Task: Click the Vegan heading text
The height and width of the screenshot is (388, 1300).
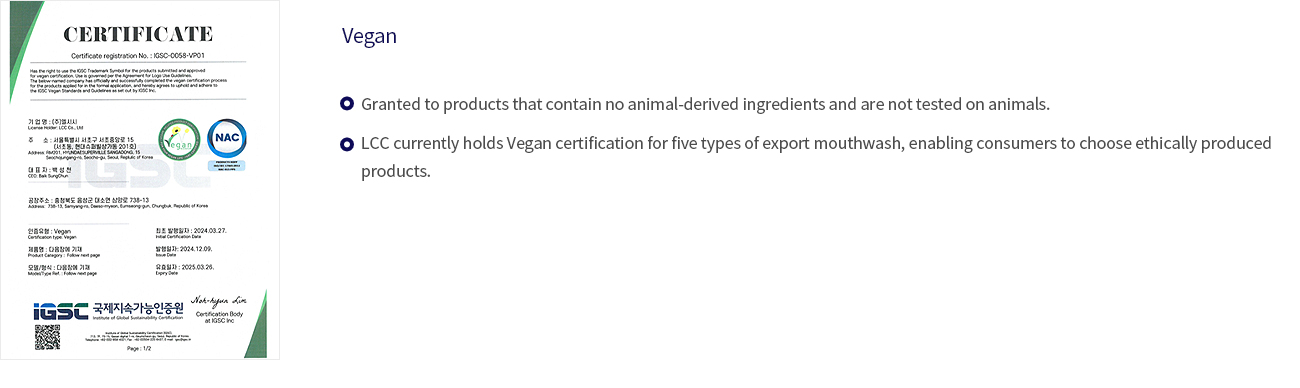Action: click(x=369, y=36)
